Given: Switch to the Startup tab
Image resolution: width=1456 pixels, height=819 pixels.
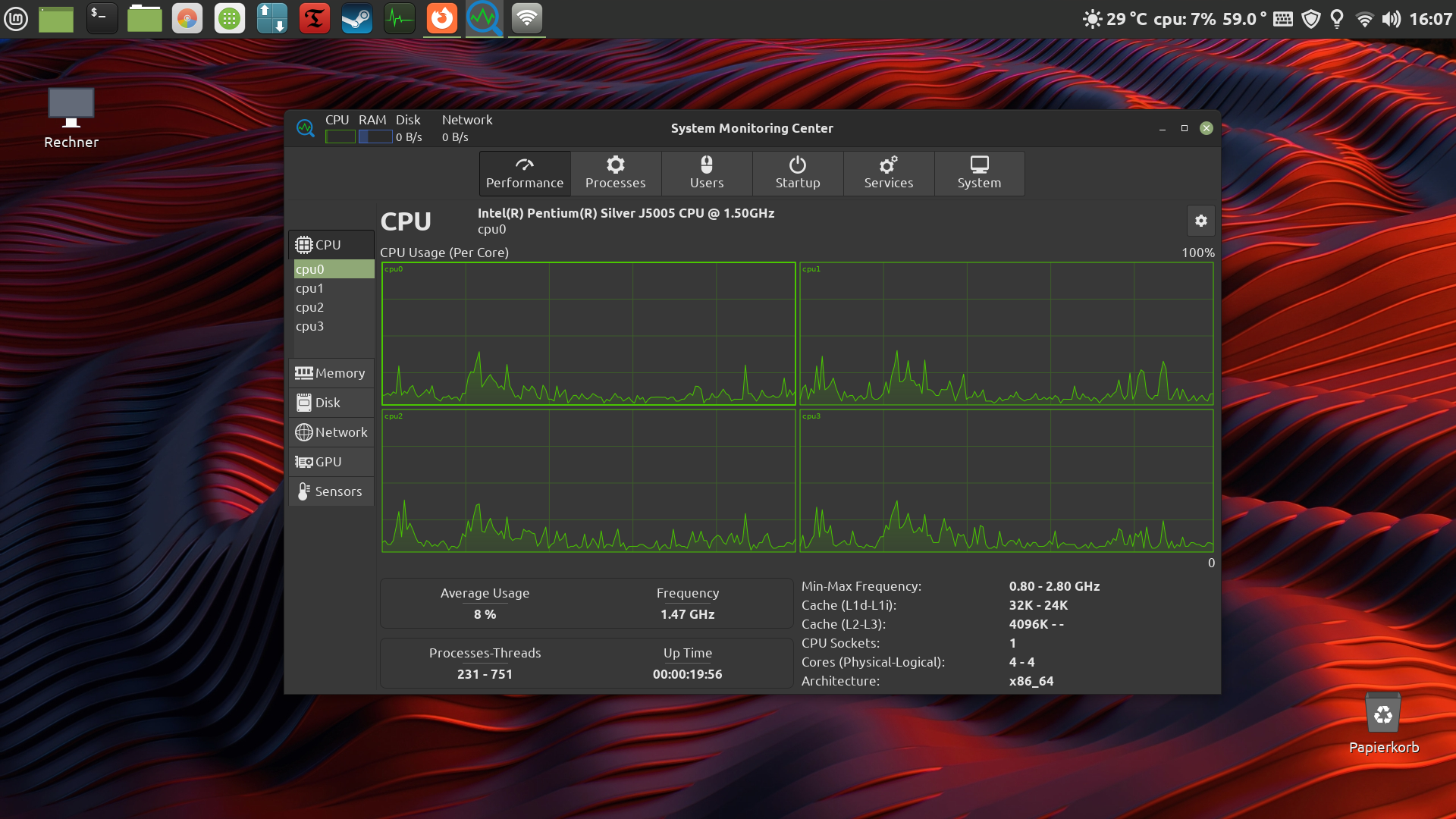Looking at the screenshot, I should click(798, 174).
